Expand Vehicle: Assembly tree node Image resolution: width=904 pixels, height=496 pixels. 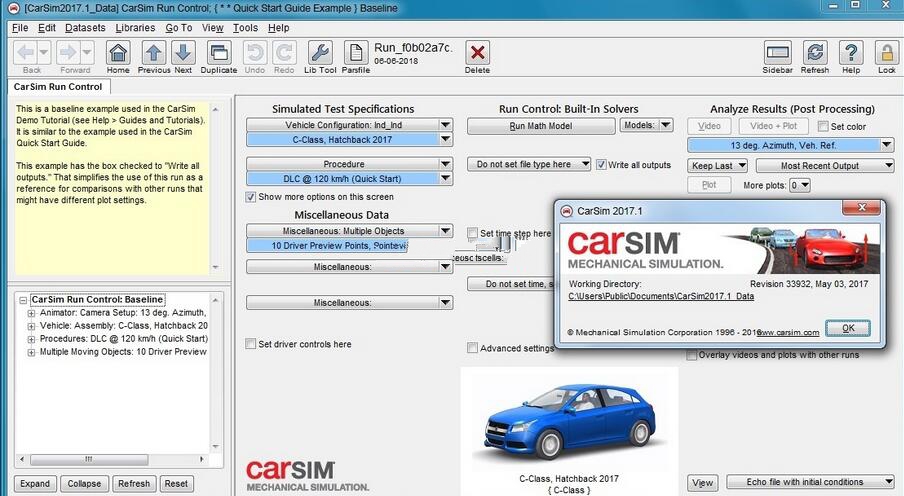point(31,326)
